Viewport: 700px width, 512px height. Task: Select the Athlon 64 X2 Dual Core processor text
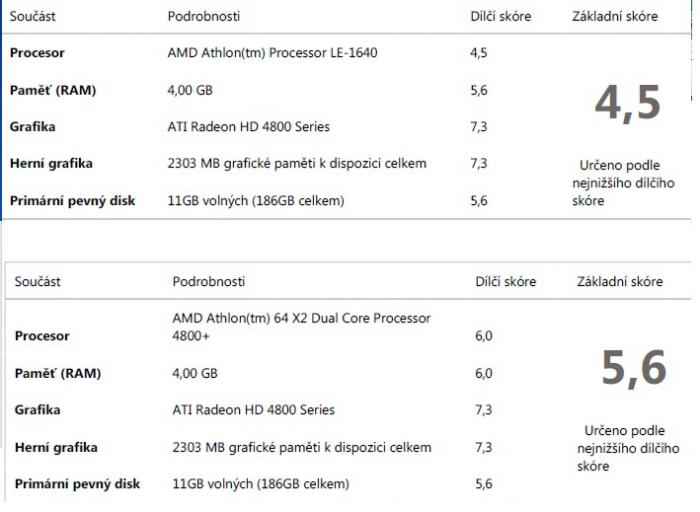(301, 327)
